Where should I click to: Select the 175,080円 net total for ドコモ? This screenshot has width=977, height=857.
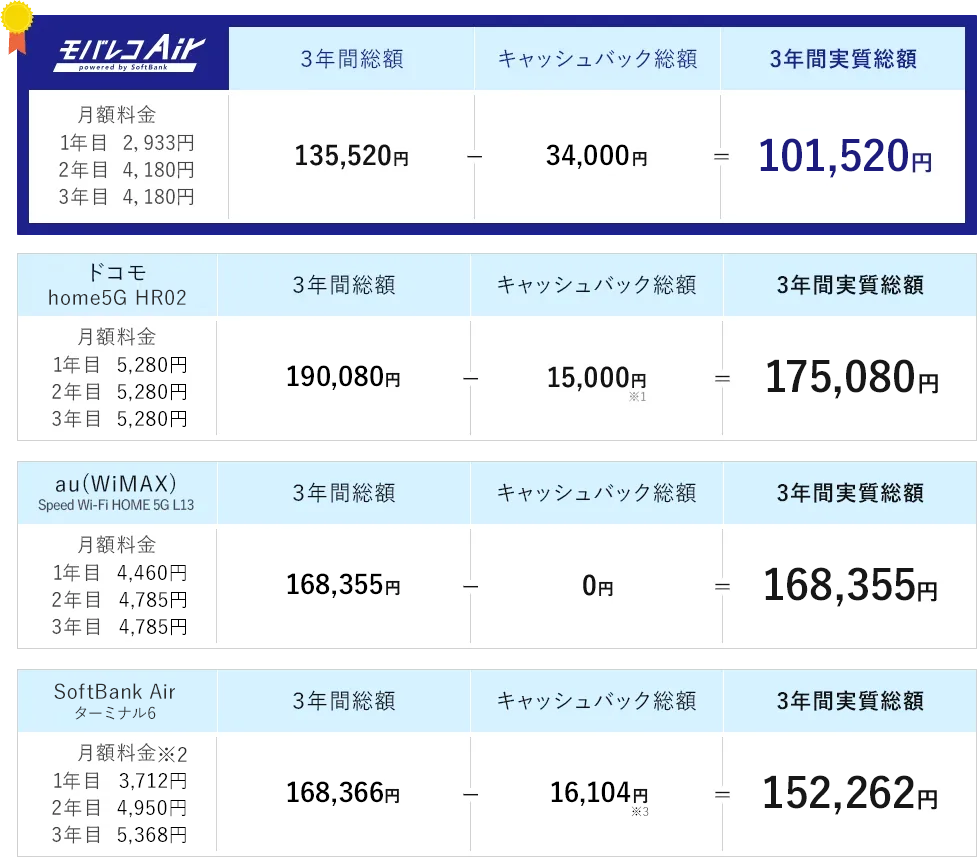click(x=851, y=378)
